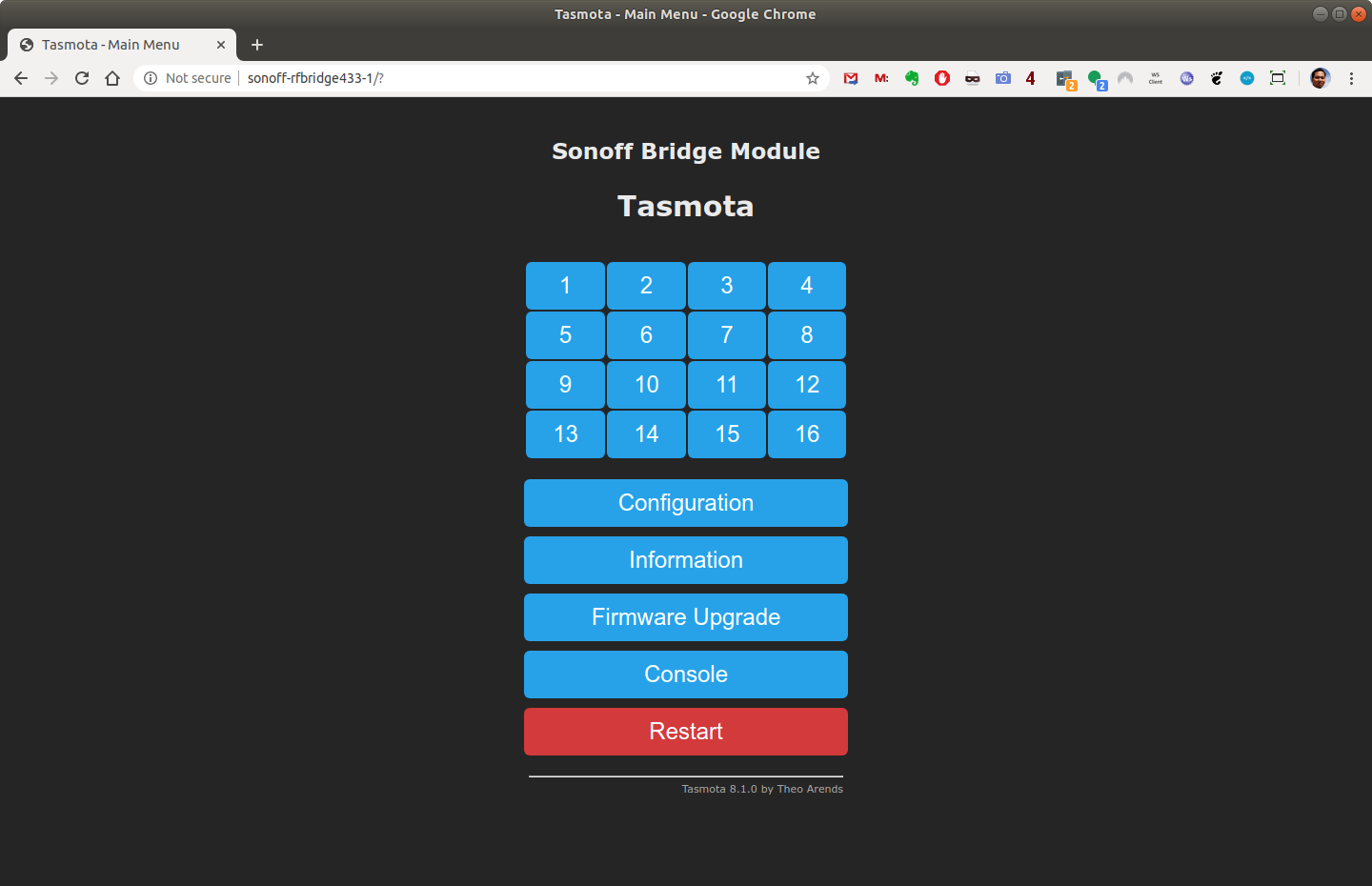Send RF key 9
The width and height of the screenshot is (1372, 886).
[565, 385]
